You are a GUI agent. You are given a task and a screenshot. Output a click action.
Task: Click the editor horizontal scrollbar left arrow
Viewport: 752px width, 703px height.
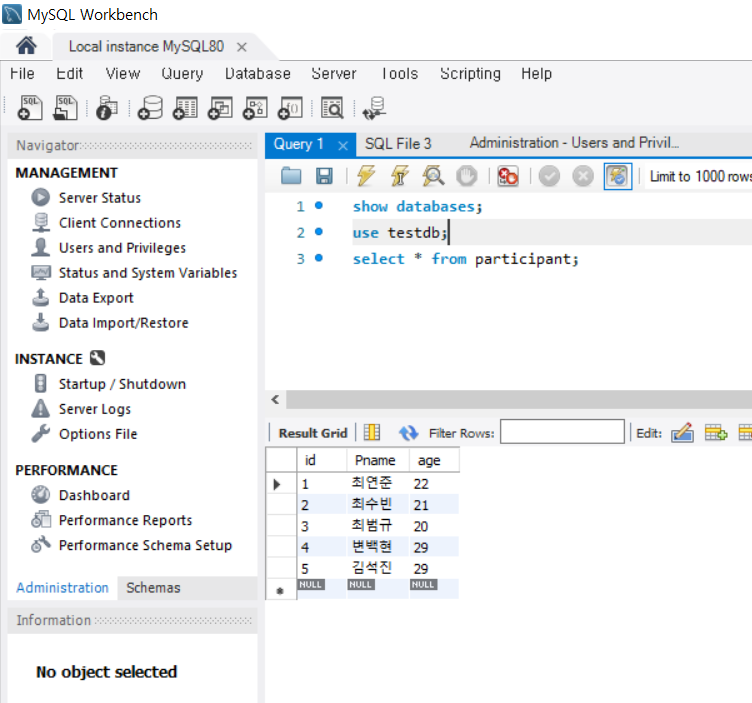275,399
